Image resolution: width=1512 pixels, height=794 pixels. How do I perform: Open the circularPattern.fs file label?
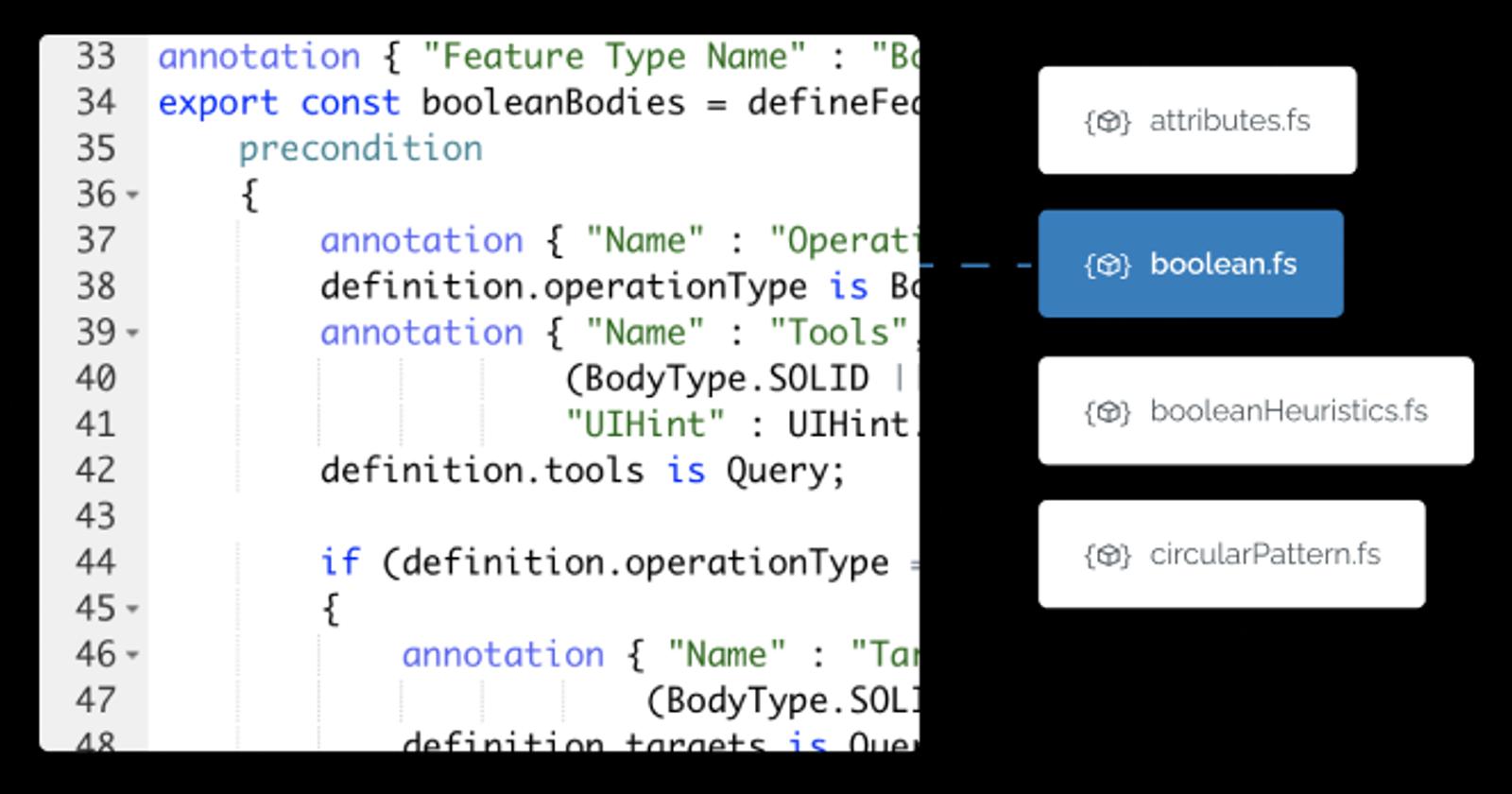(x=1264, y=555)
